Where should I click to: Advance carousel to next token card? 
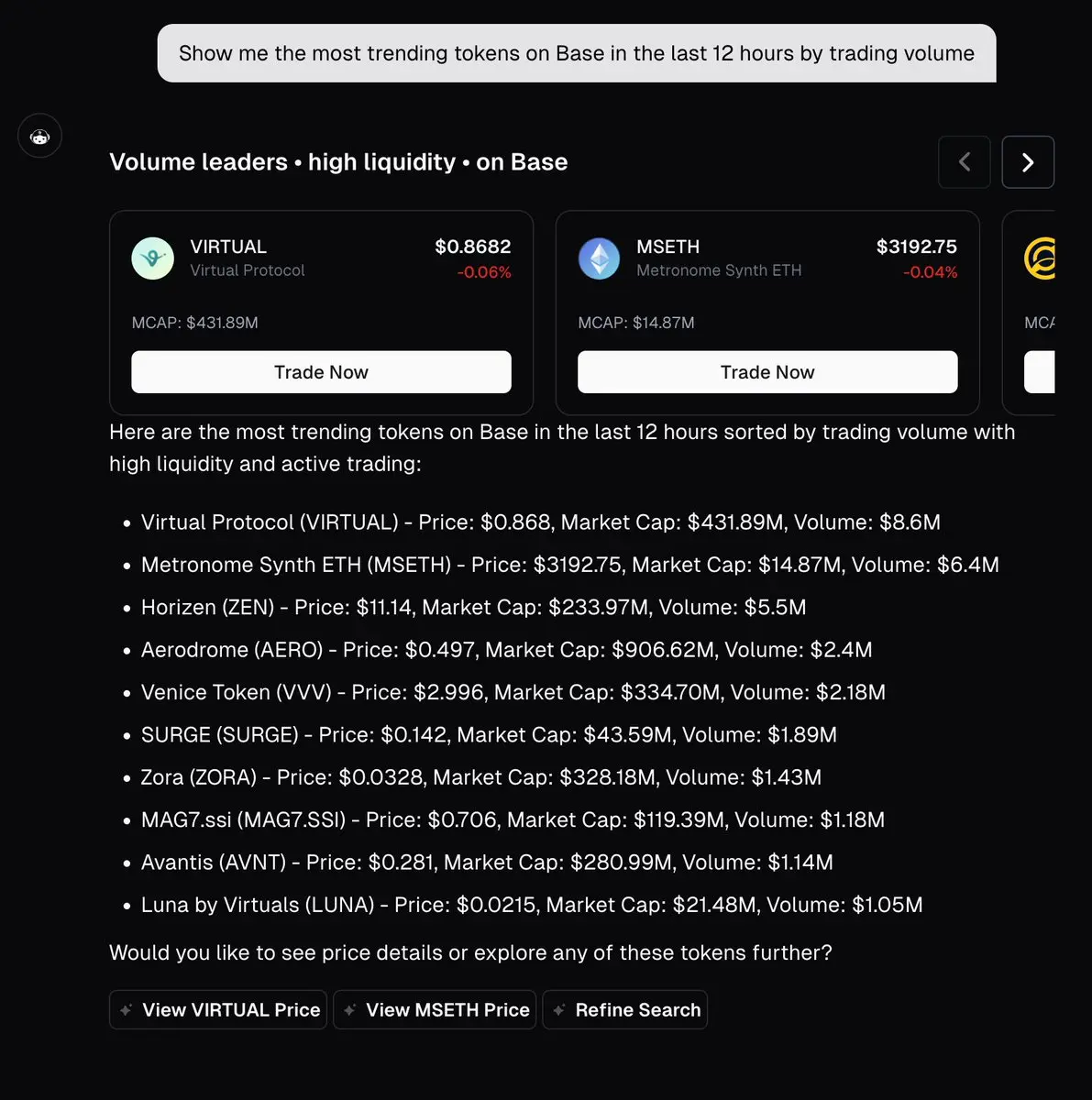(1027, 162)
